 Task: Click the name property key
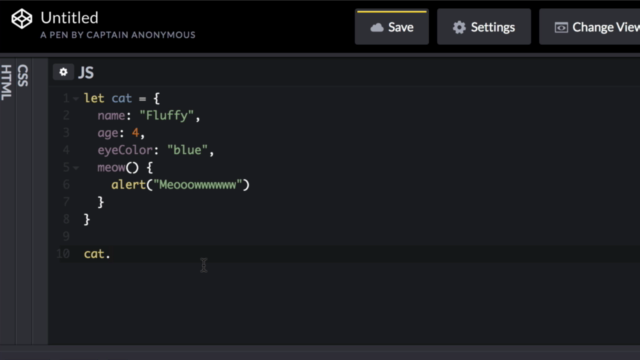click(x=111, y=116)
